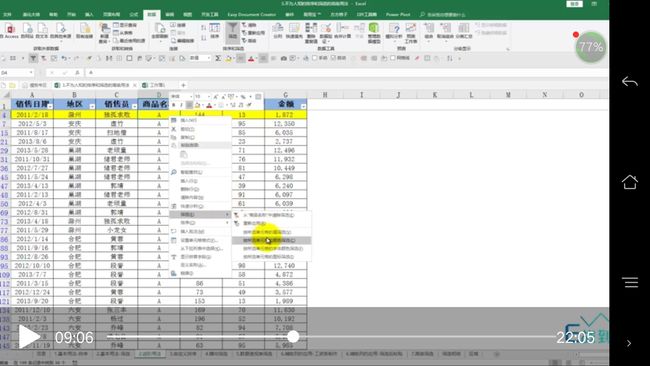Click the camera icon in quick toolbar
Image resolution: width=650 pixels, height=366 pixels.
point(284,58)
